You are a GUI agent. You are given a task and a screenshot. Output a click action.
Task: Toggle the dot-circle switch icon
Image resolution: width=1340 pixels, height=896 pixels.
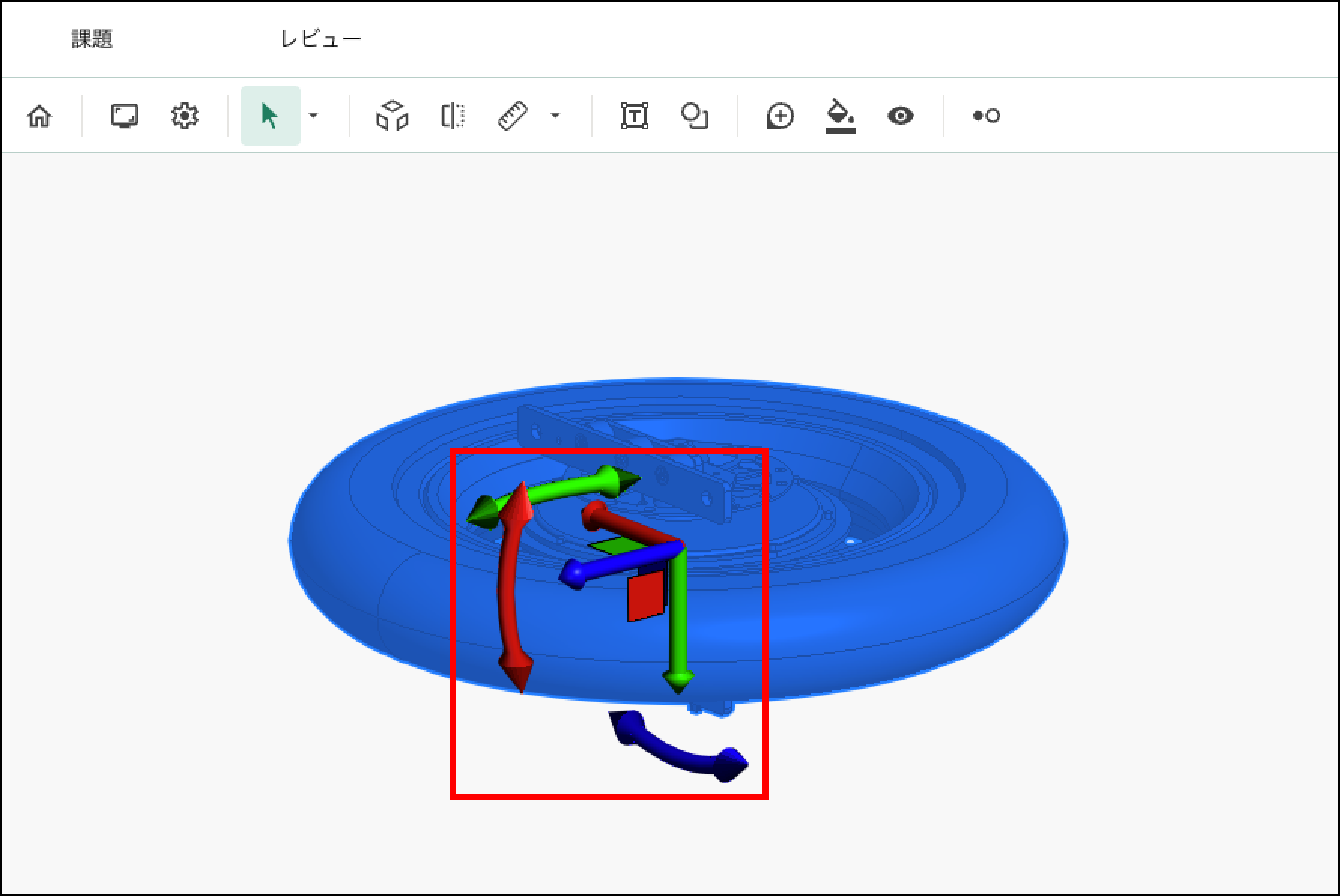986,116
